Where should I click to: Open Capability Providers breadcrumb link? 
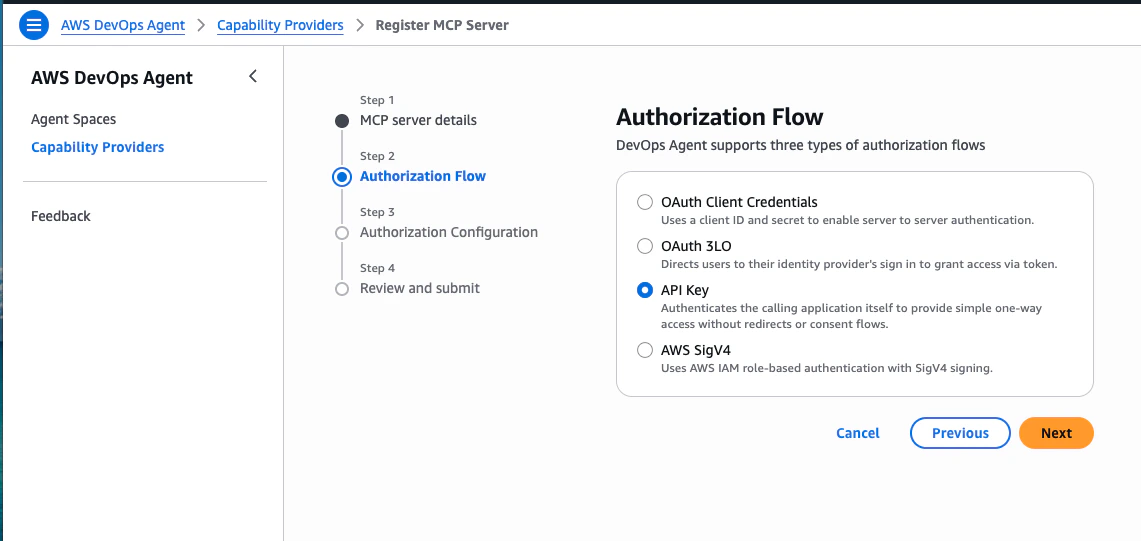coord(280,25)
